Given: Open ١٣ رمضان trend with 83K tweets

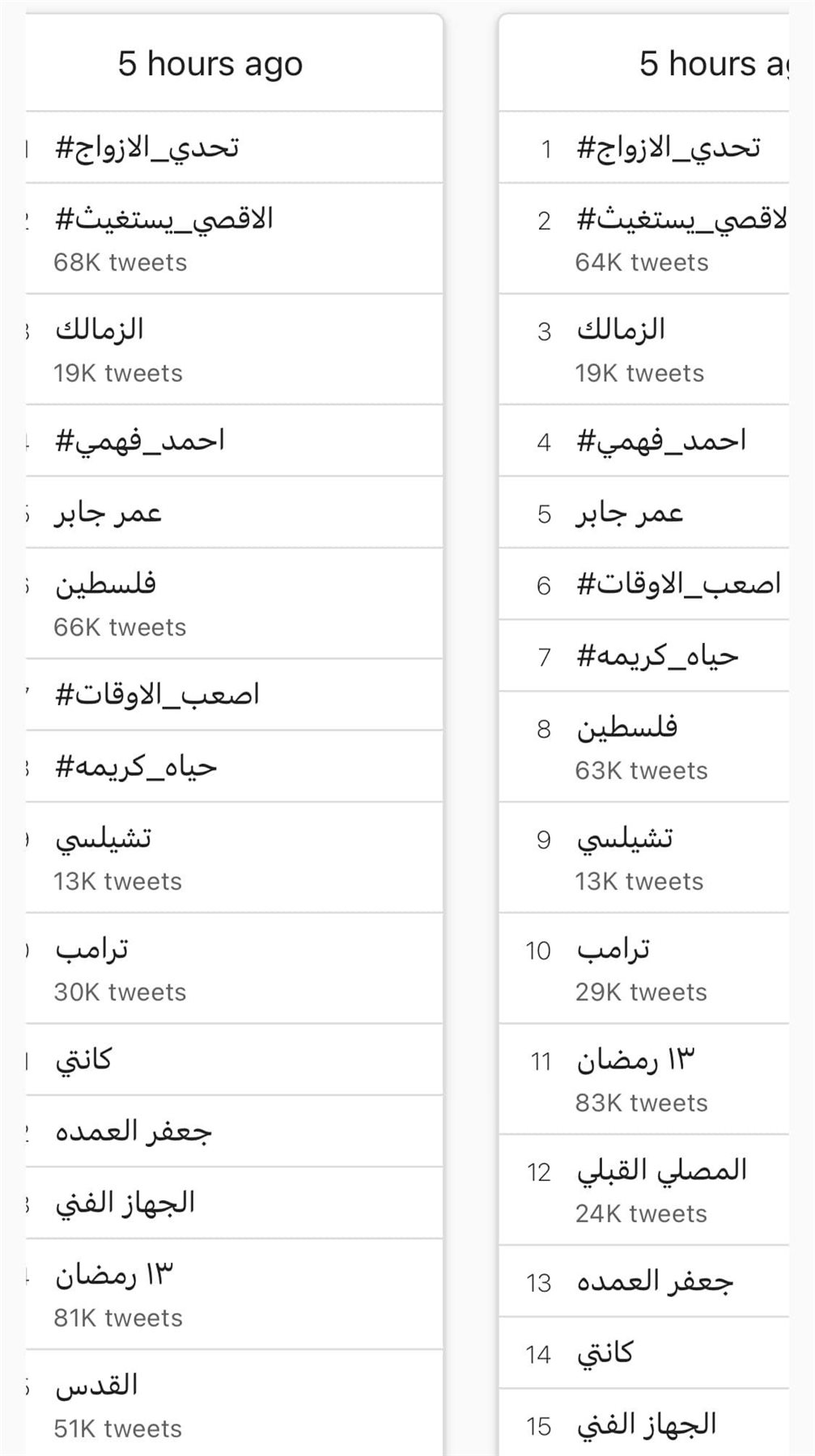Looking at the screenshot, I should 635,1060.
